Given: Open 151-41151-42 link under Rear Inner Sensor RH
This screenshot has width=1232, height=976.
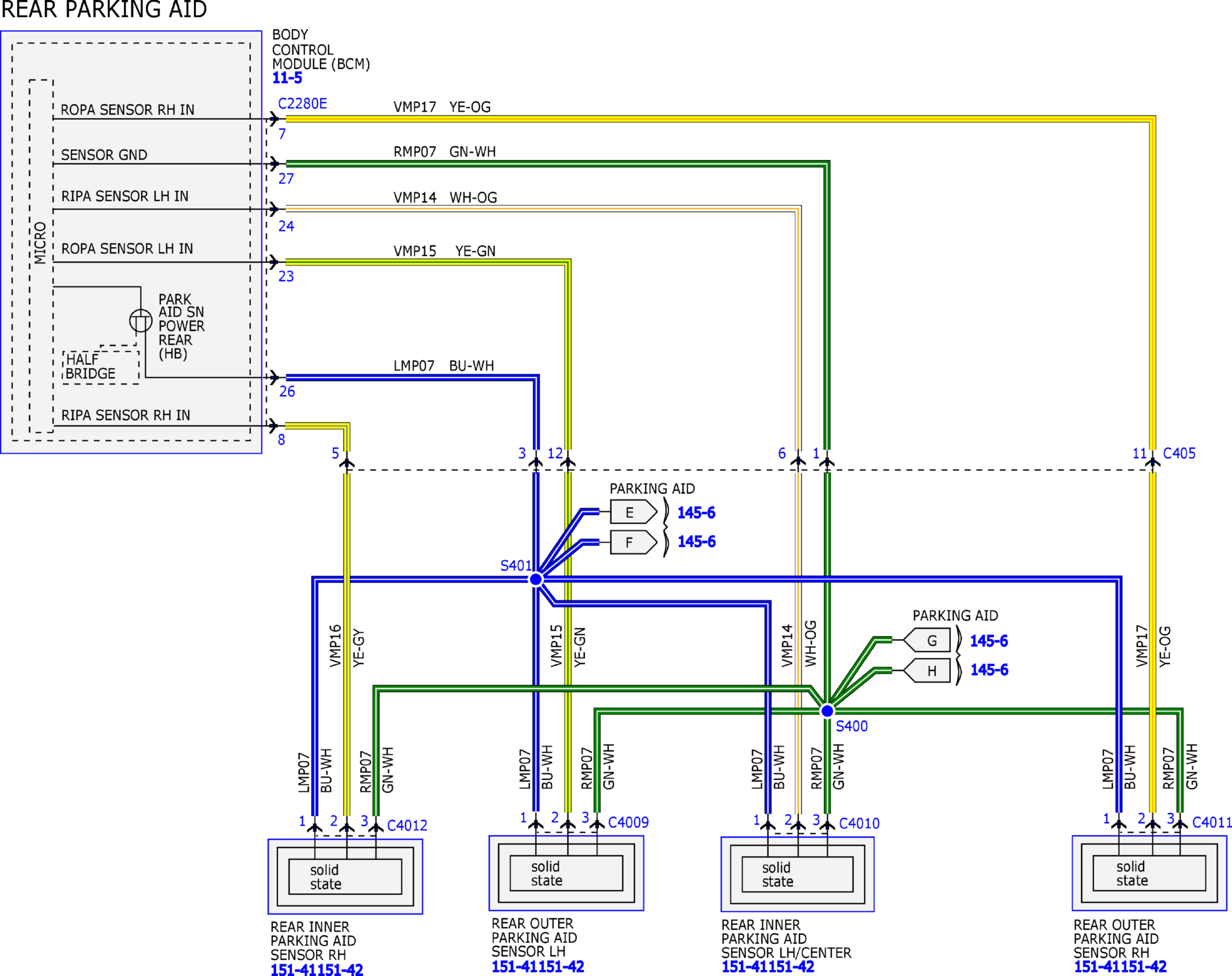Looking at the screenshot, I should pyautogui.click(x=317, y=970).
